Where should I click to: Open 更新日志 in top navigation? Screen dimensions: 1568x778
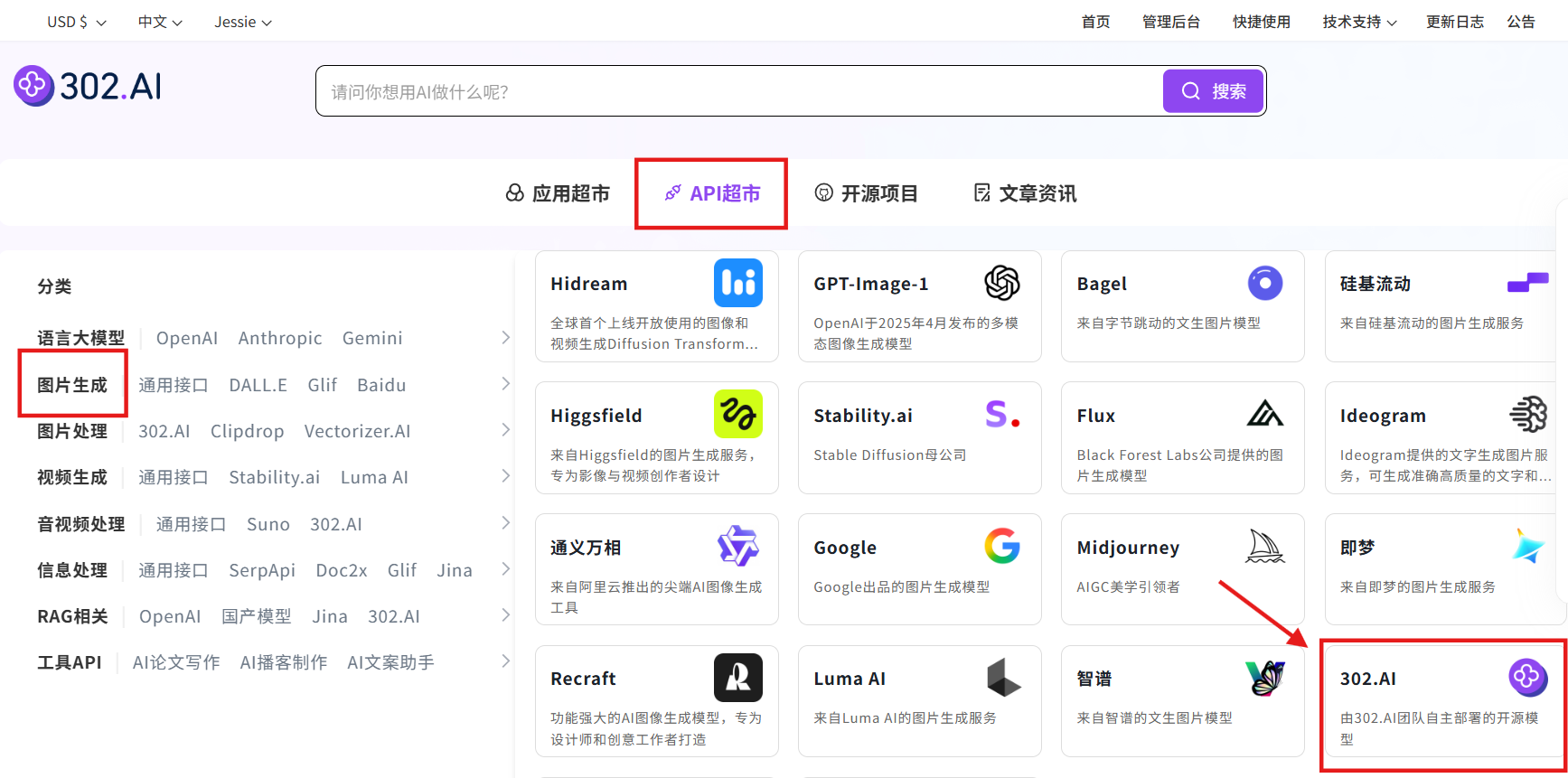(x=1455, y=22)
